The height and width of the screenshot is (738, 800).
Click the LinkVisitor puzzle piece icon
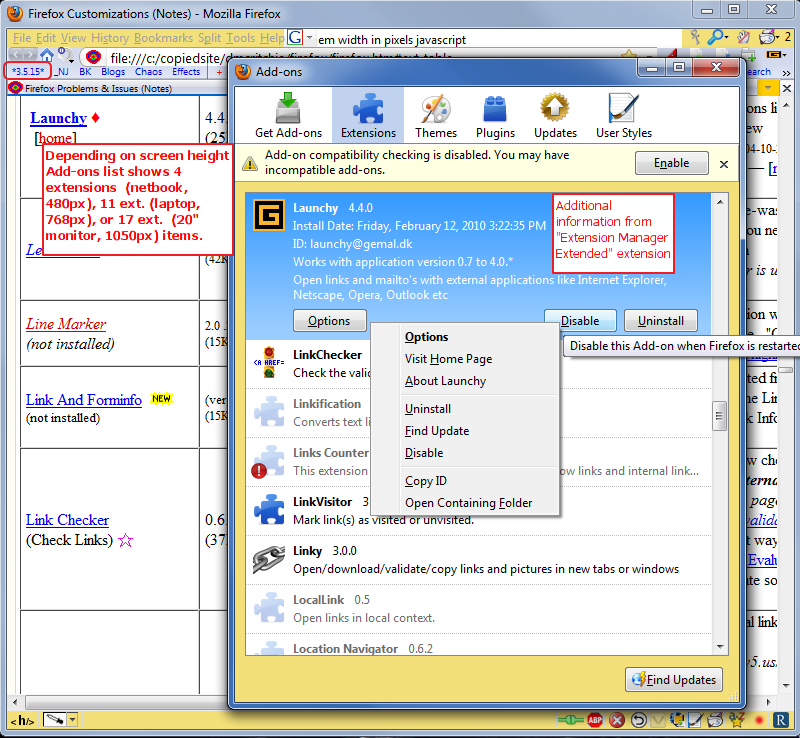point(269,509)
